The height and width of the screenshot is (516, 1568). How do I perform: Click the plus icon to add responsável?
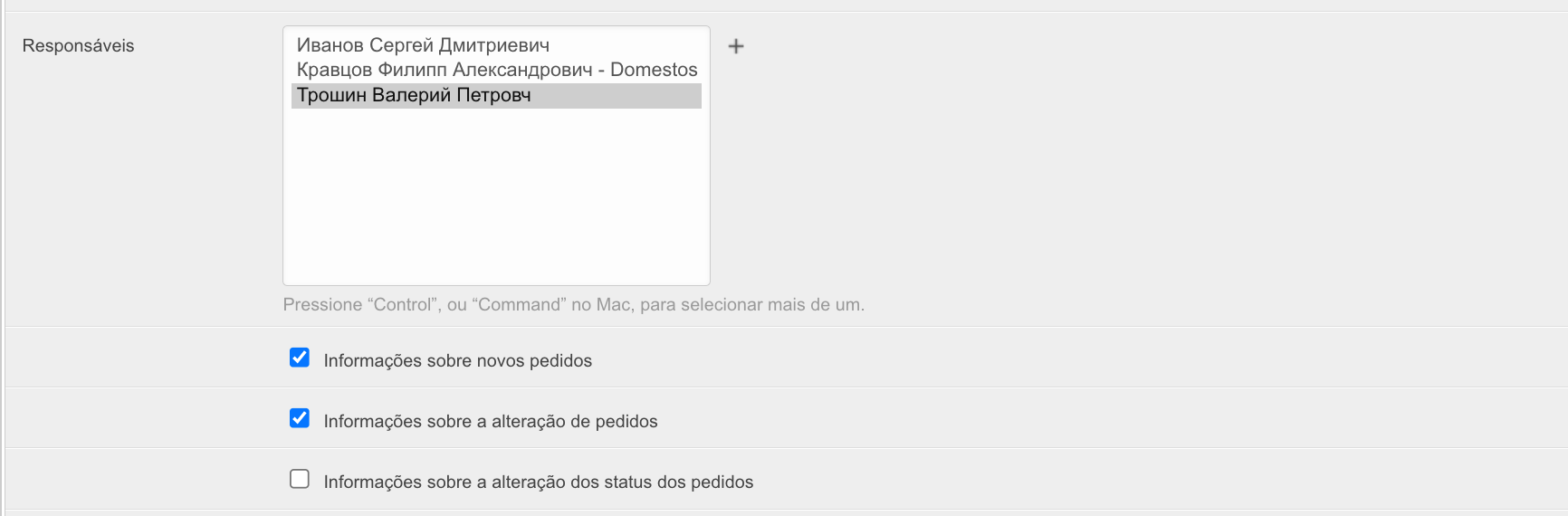coord(736,46)
